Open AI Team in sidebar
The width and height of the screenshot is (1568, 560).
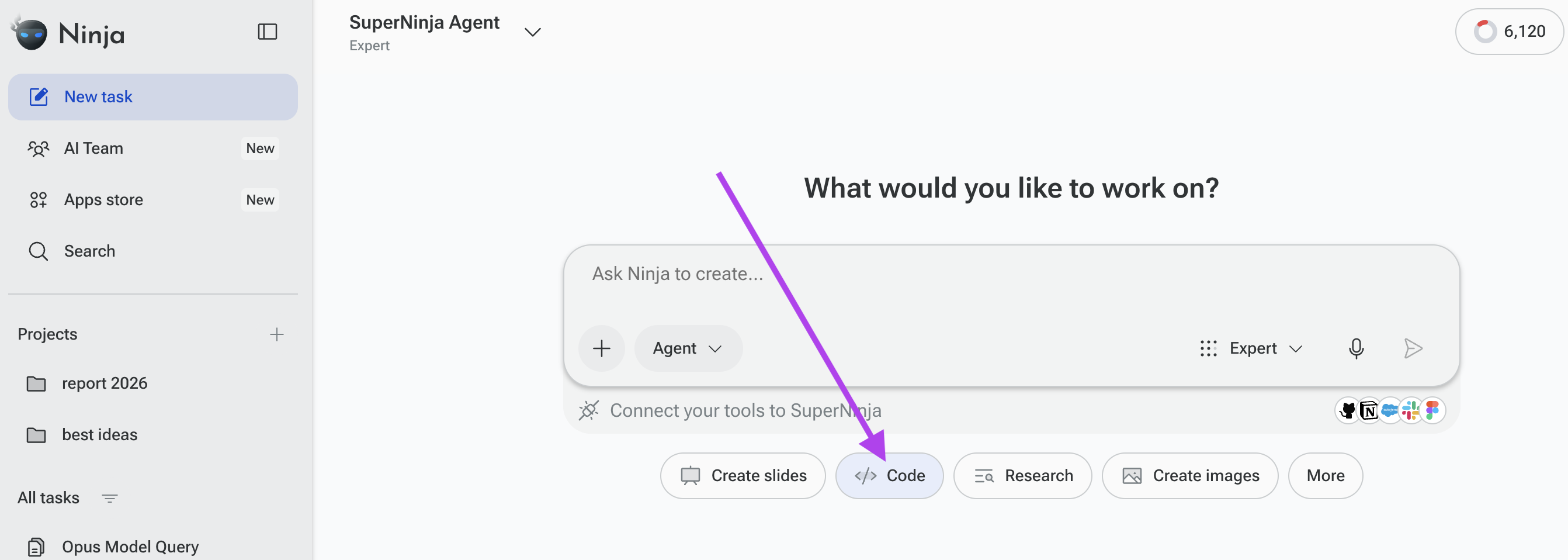click(153, 148)
